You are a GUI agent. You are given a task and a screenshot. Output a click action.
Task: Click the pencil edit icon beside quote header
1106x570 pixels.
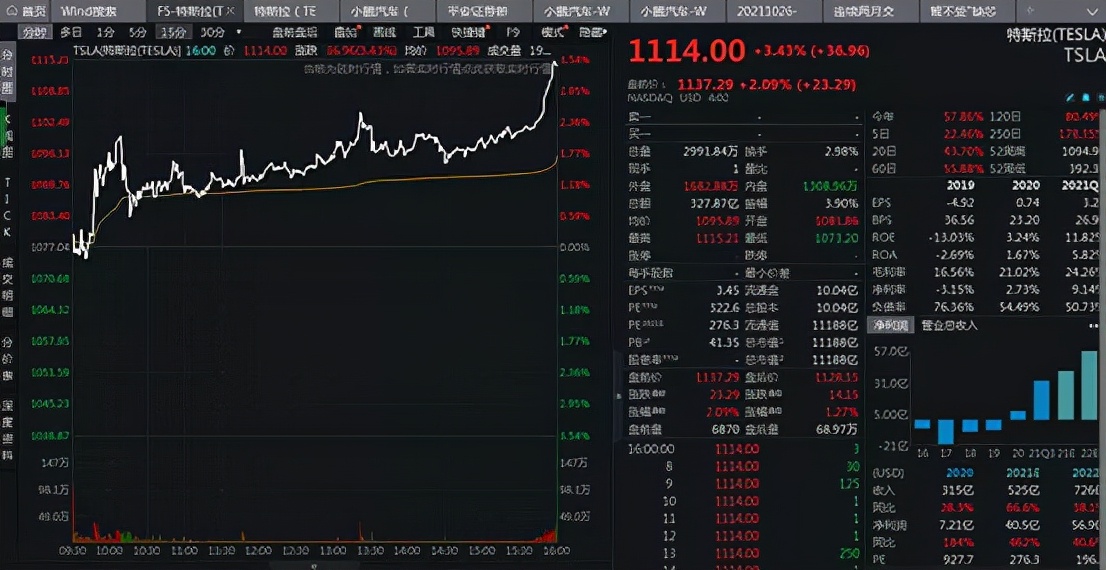coord(1069,98)
